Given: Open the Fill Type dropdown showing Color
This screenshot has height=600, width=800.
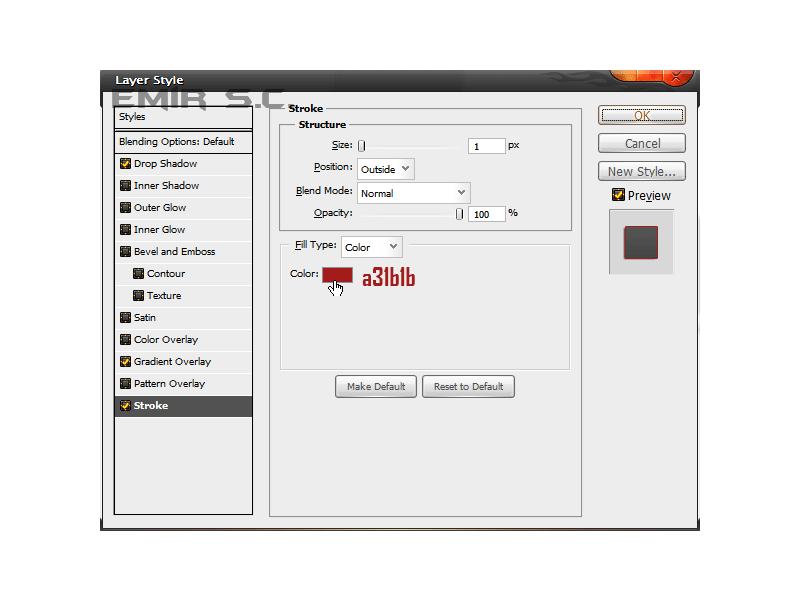Looking at the screenshot, I should 372,247.
